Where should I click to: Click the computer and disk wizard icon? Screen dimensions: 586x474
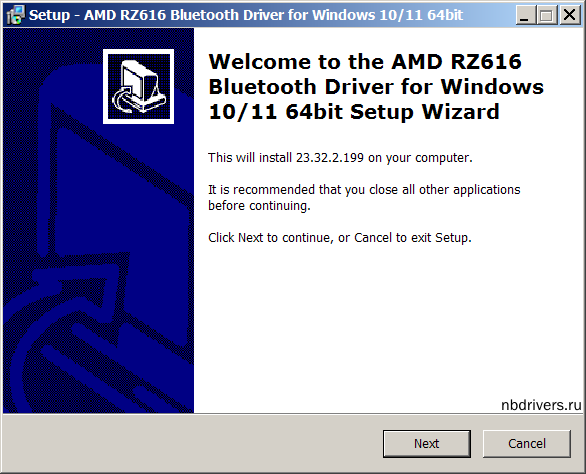138,86
